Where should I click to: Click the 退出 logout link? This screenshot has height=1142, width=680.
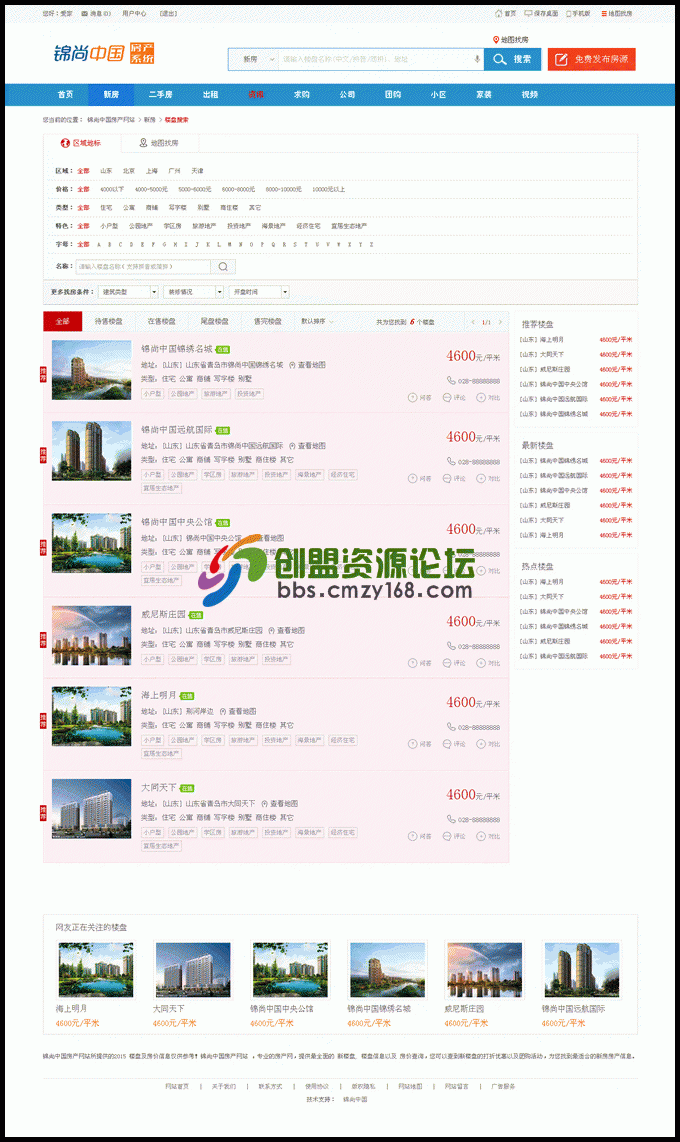click(168, 13)
